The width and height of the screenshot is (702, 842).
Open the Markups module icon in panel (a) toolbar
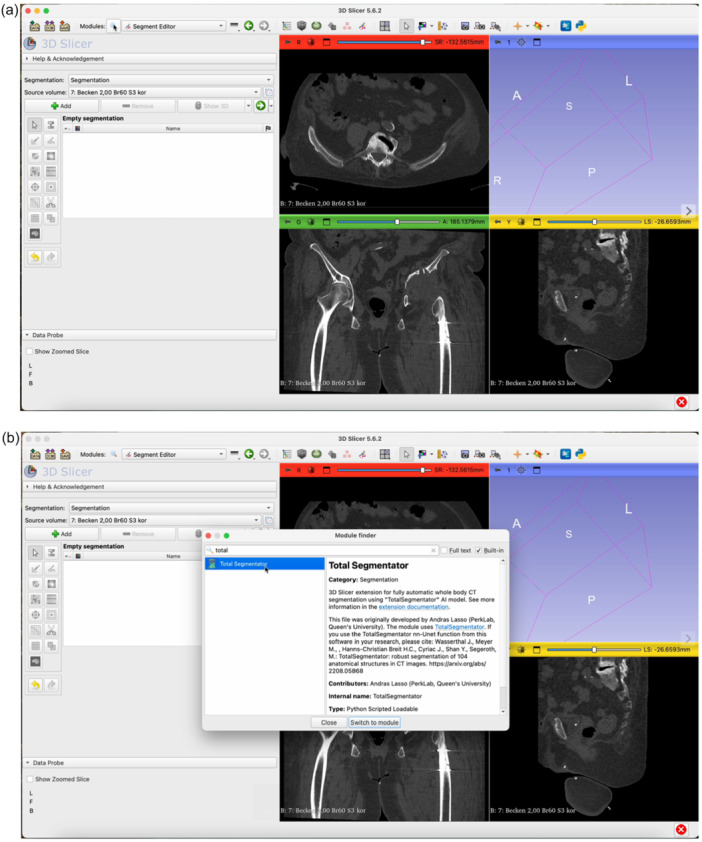click(x=347, y=26)
